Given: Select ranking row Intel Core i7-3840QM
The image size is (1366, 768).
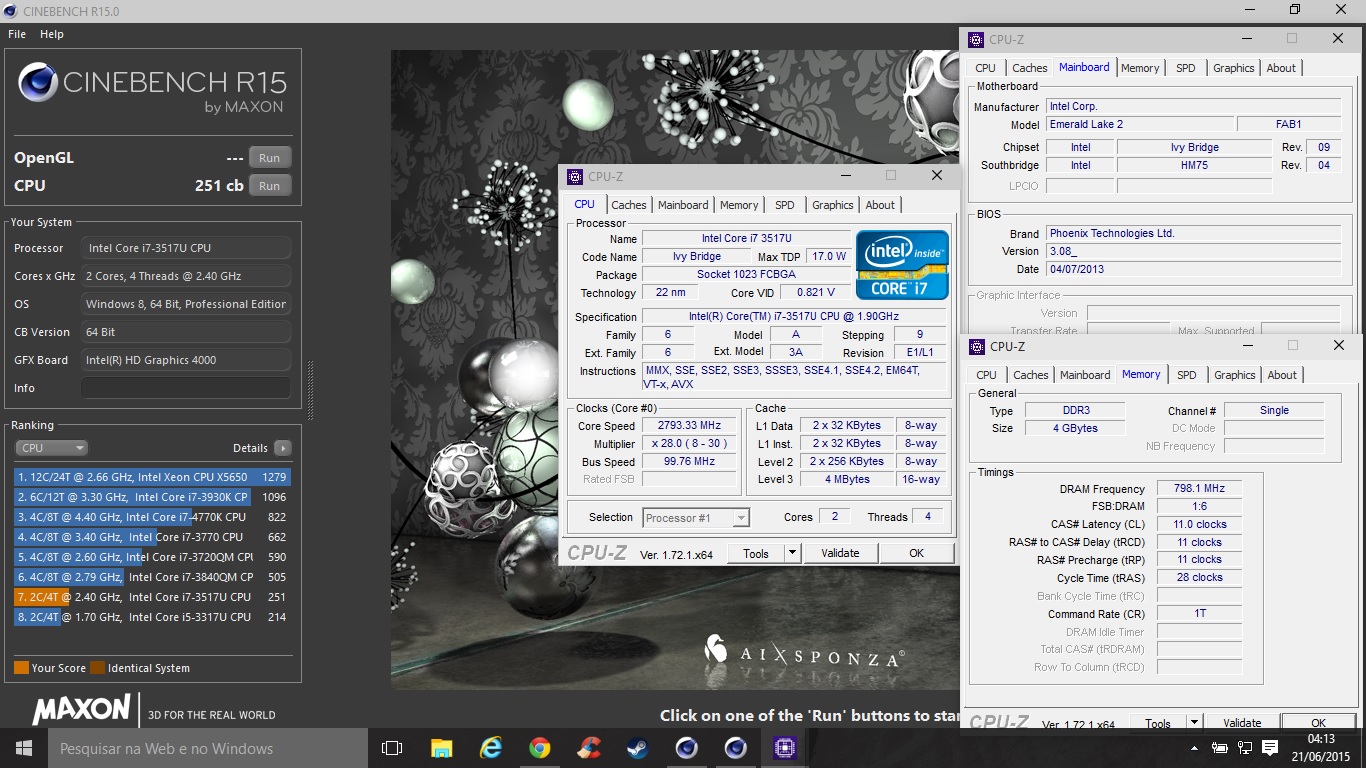Looking at the screenshot, I should [153, 577].
